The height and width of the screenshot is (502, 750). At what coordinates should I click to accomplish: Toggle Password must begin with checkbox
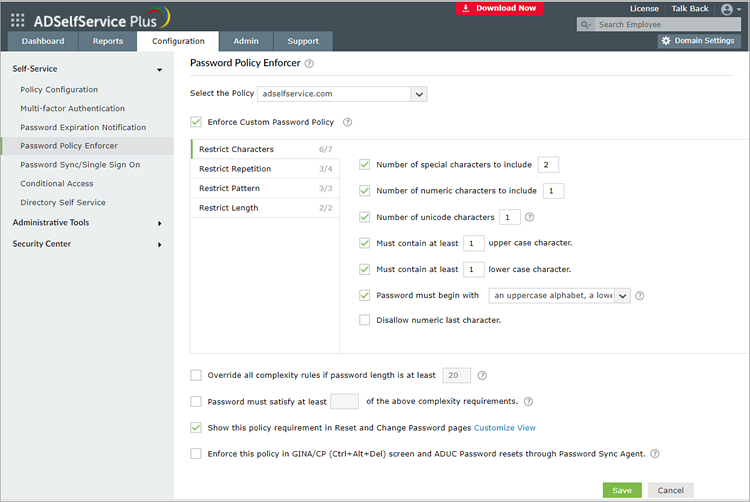[364, 295]
